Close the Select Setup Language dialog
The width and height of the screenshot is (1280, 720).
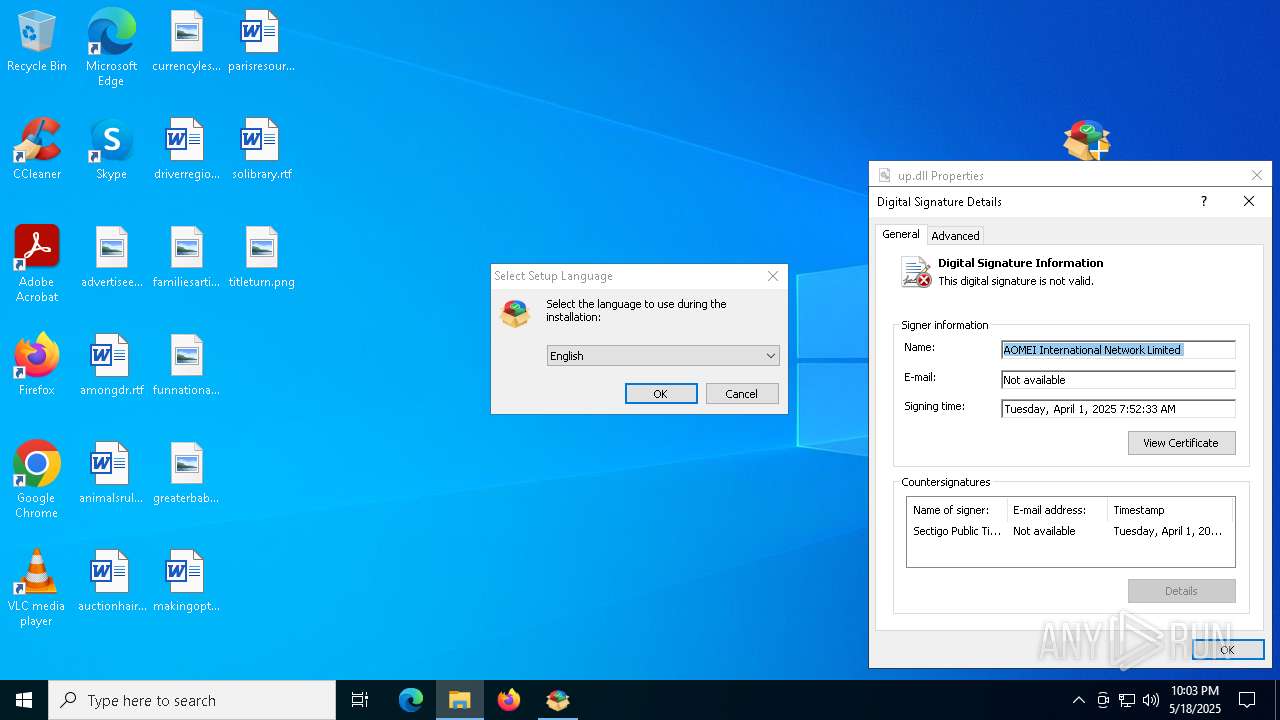[x=773, y=276]
